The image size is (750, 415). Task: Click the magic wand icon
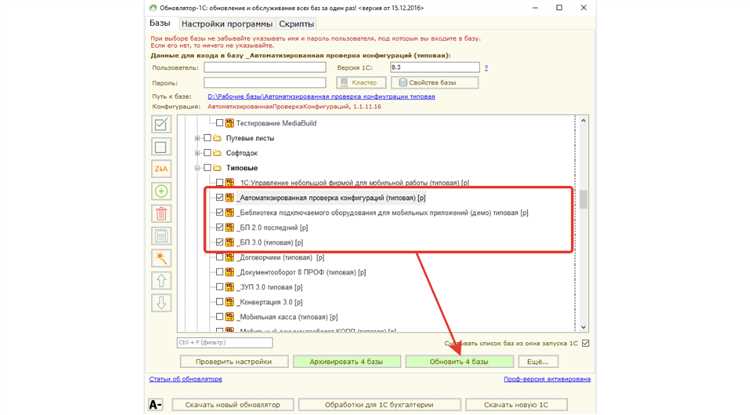161,258
